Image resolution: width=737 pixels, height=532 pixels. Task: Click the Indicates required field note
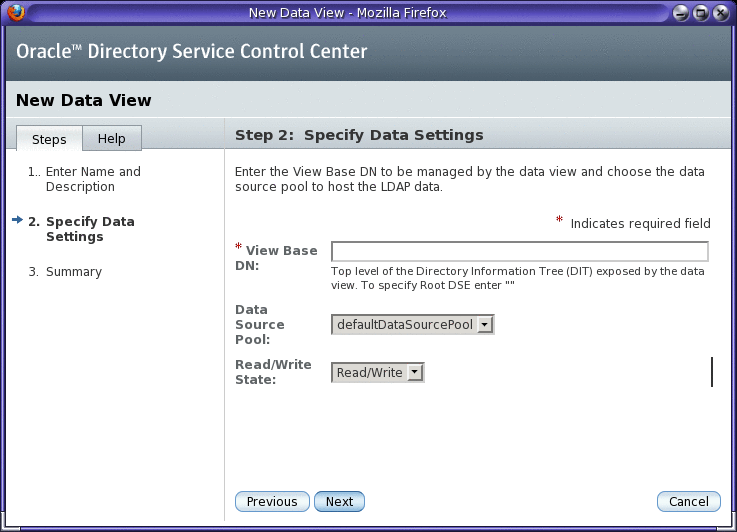click(633, 223)
